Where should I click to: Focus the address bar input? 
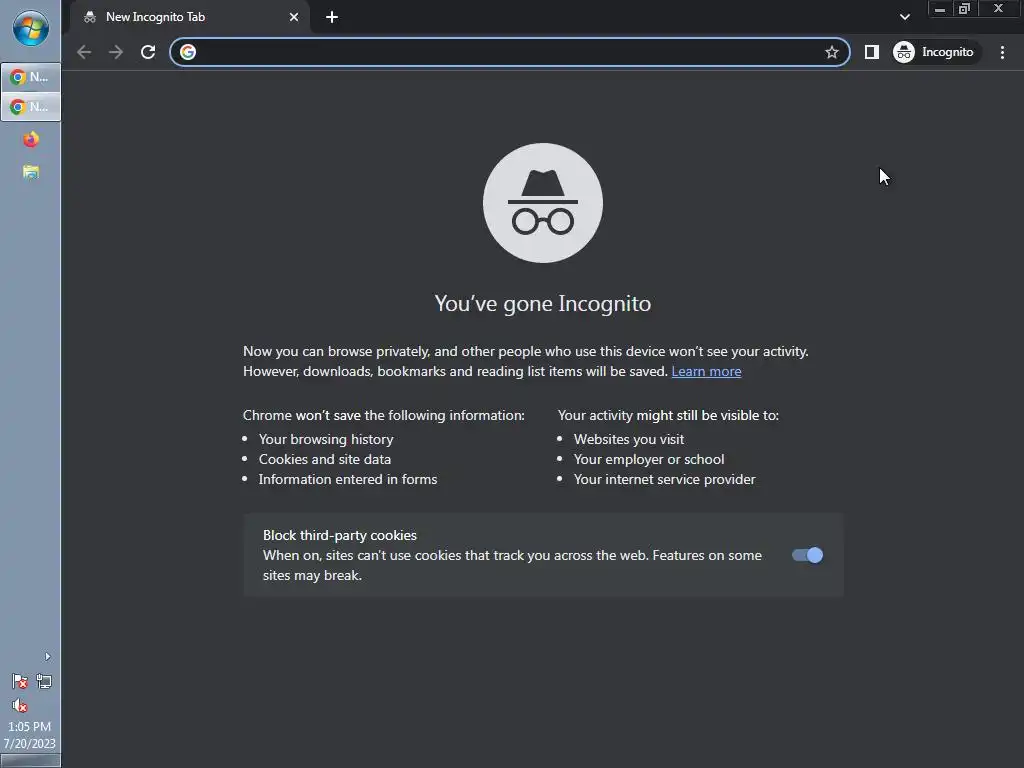click(x=509, y=52)
